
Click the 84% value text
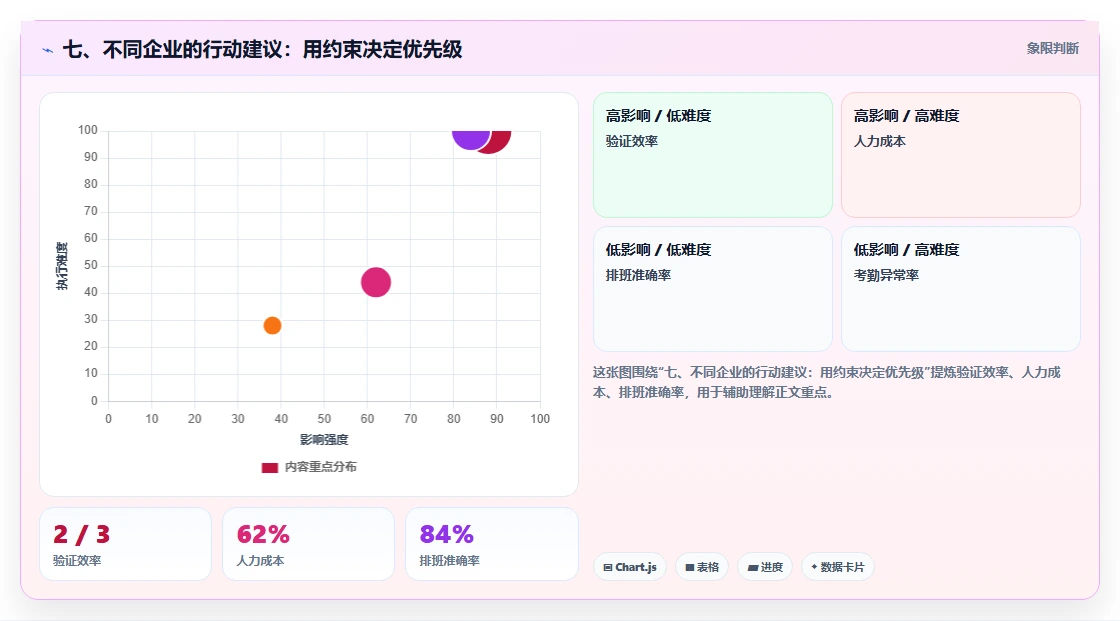[x=446, y=534]
